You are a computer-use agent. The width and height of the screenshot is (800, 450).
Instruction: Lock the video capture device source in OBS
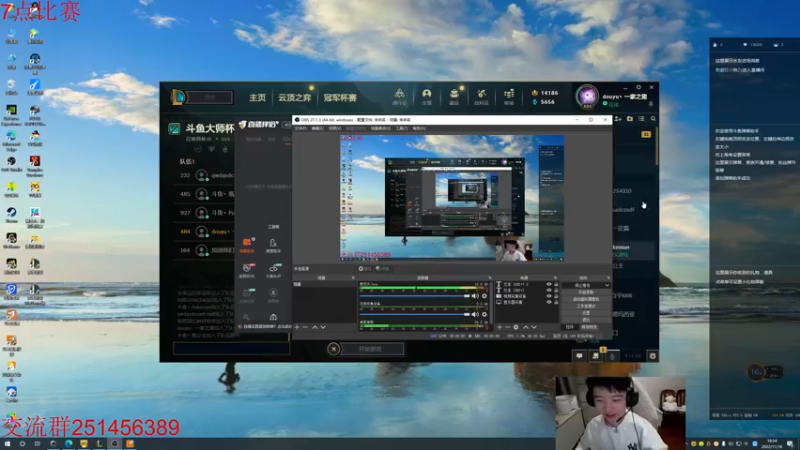556,296
